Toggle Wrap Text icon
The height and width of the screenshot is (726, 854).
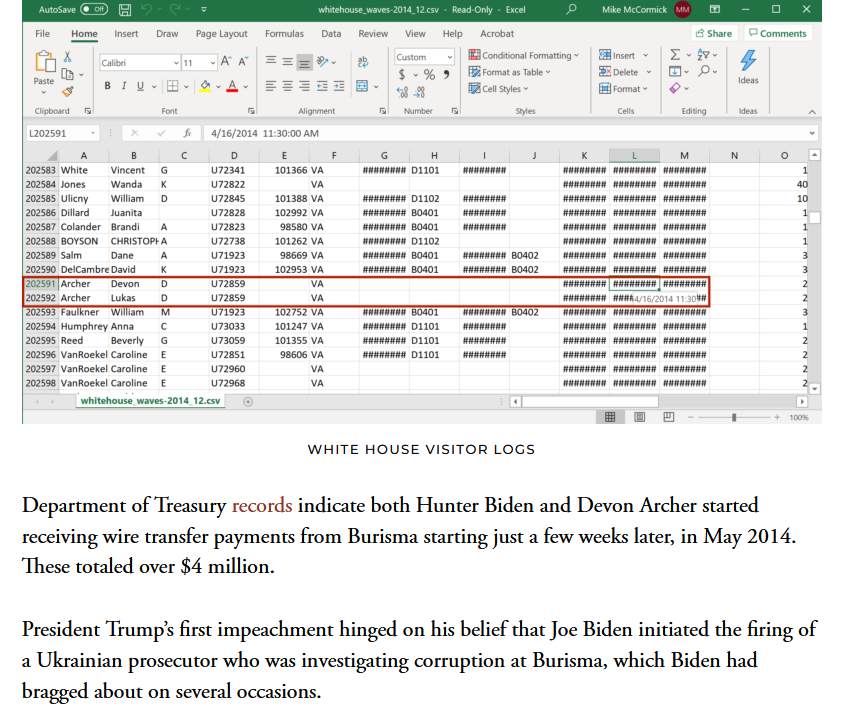(x=363, y=62)
